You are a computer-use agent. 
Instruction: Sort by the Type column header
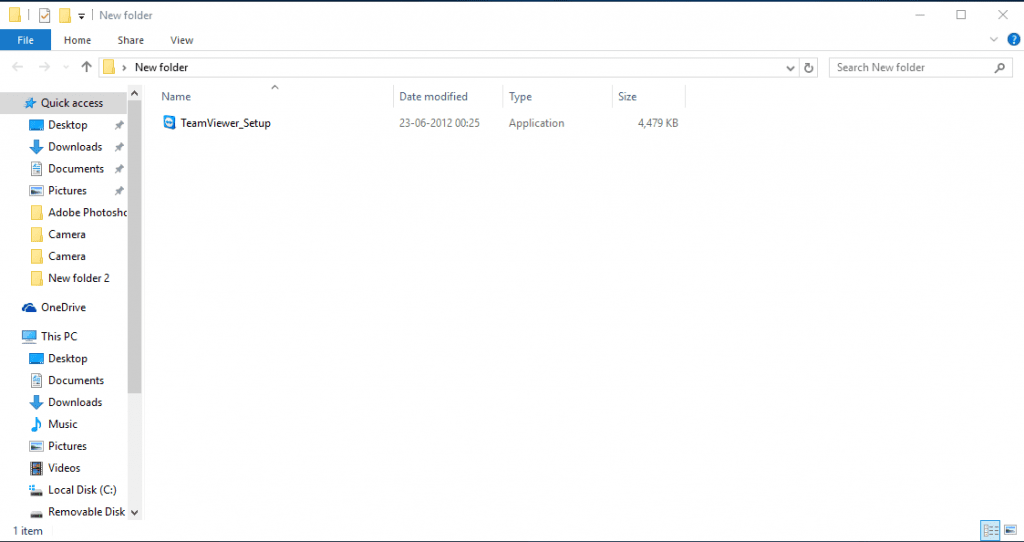pyautogui.click(x=558, y=97)
